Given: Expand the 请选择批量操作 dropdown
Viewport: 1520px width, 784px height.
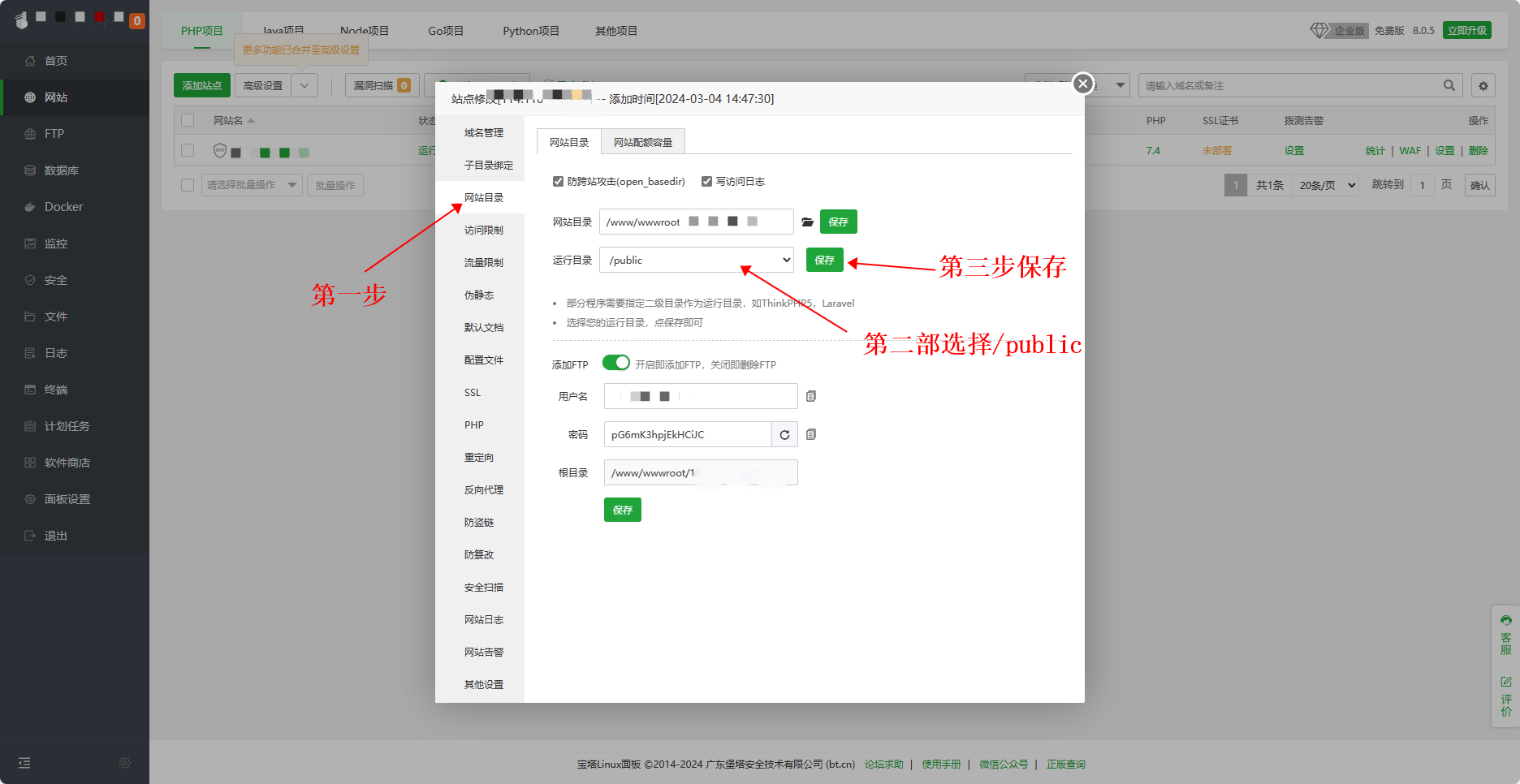Looking at the screenshot, I should click(x=251, y=185).
